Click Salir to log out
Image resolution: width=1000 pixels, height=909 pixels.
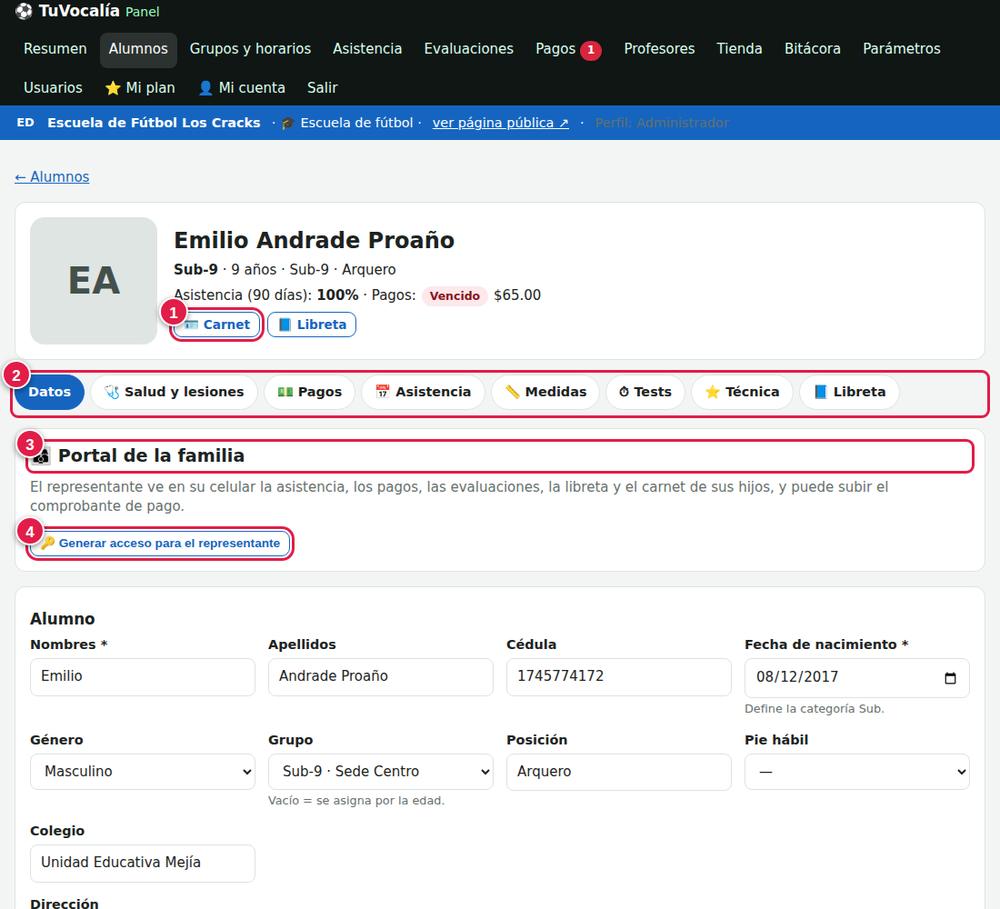click(x=322, y=88)
